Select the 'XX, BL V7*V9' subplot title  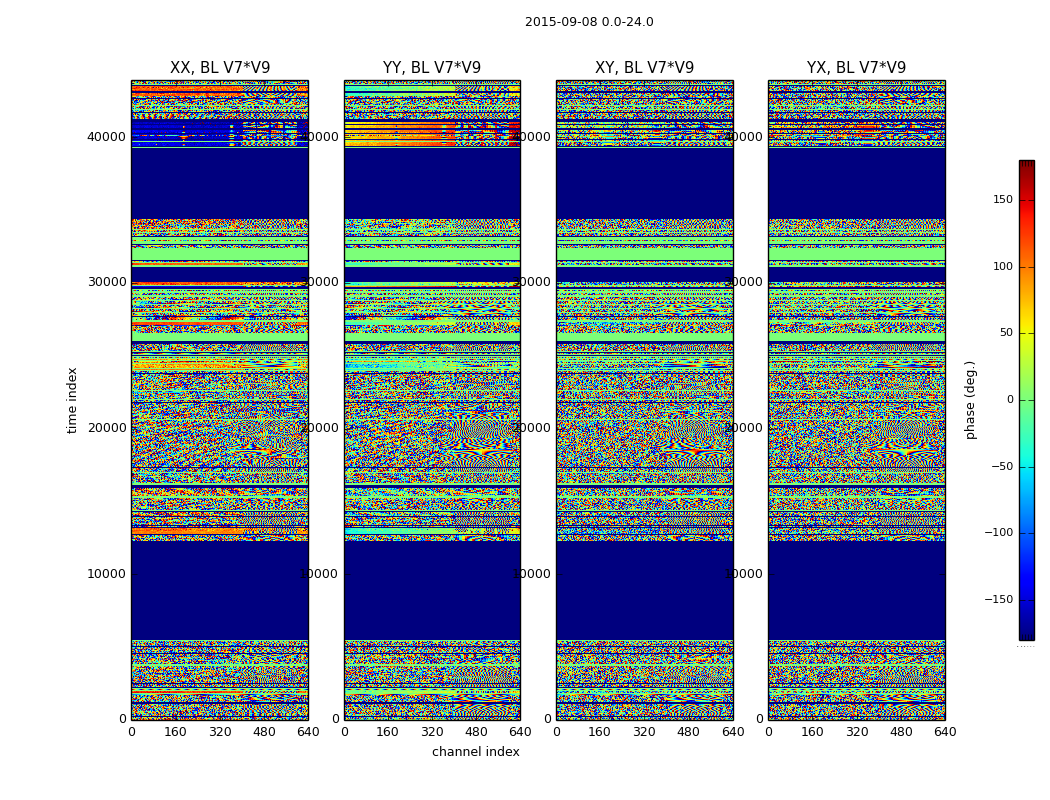click(220, 68)
